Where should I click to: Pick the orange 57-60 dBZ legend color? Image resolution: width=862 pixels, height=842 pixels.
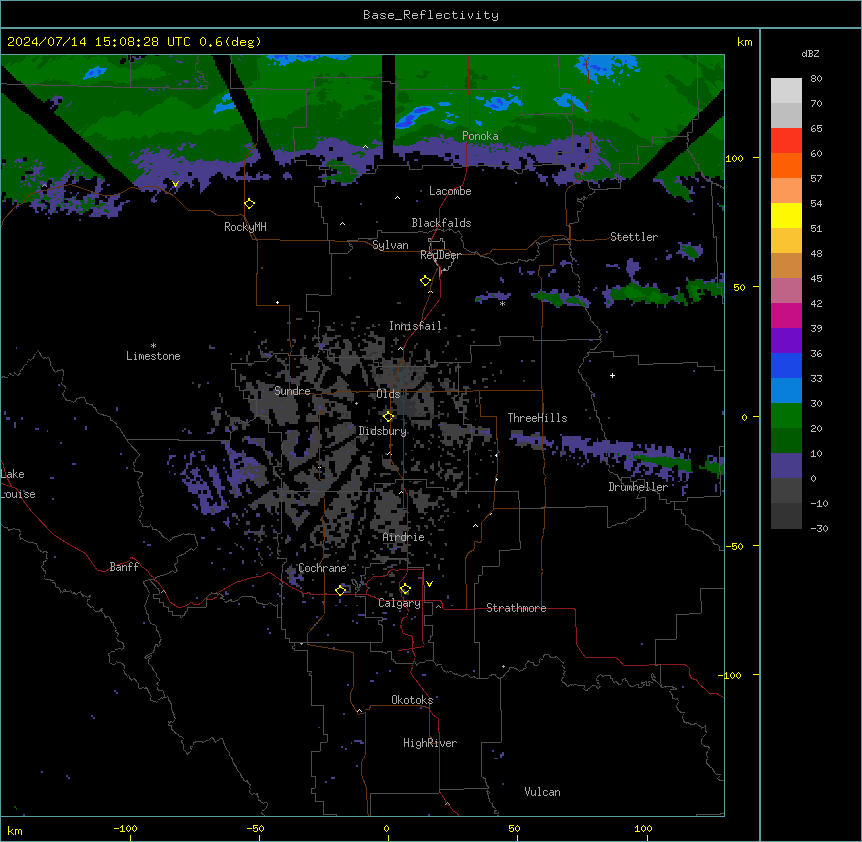(x=786, y=165)
